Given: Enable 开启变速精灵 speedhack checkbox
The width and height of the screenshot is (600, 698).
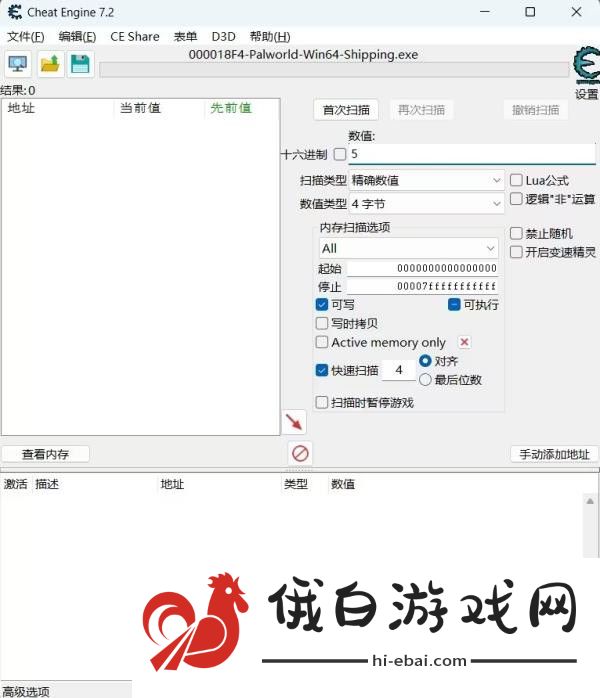Looking at the screenshot, I should 516,252.
